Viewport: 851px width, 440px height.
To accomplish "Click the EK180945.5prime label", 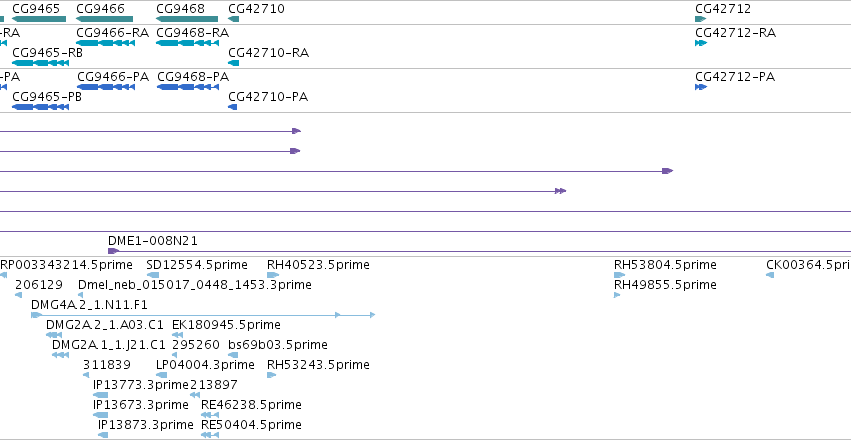I will click(x=226, y=324).
